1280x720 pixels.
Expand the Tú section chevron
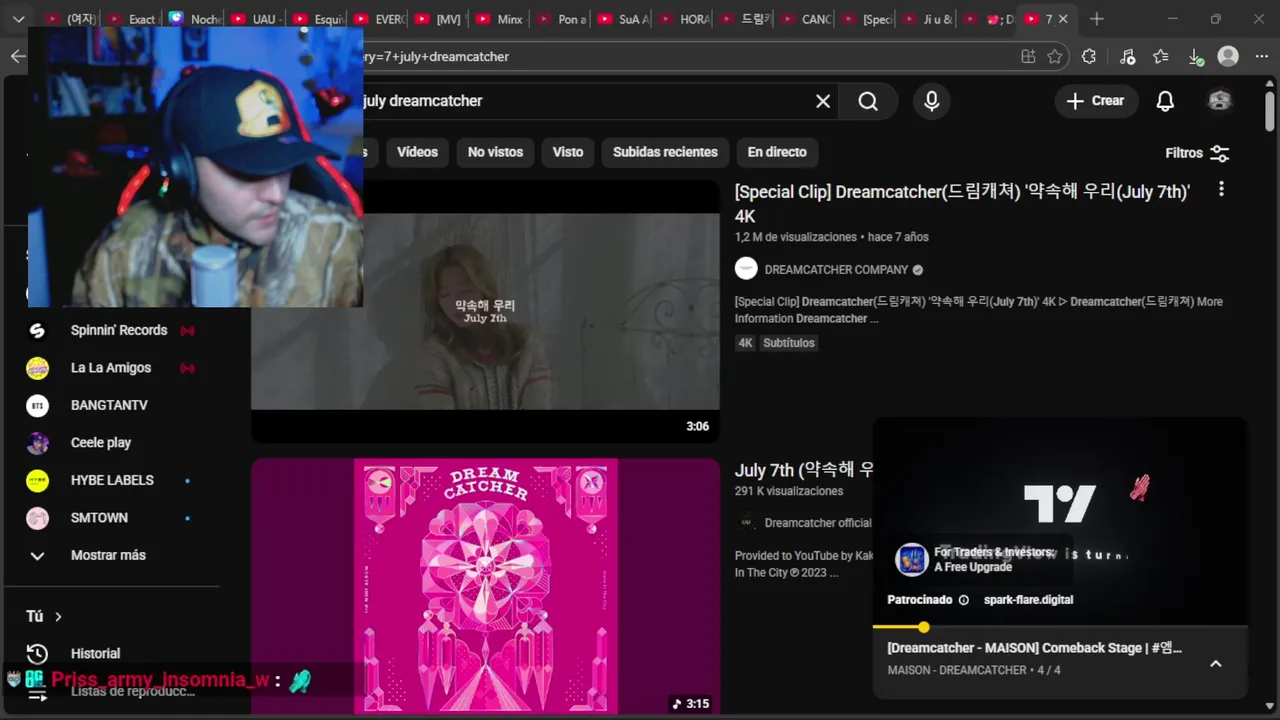[58, 617]
